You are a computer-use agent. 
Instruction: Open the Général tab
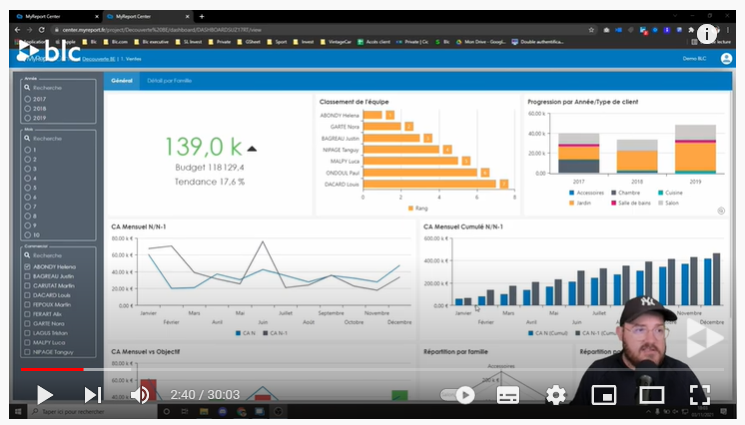(x=122, y=80)
